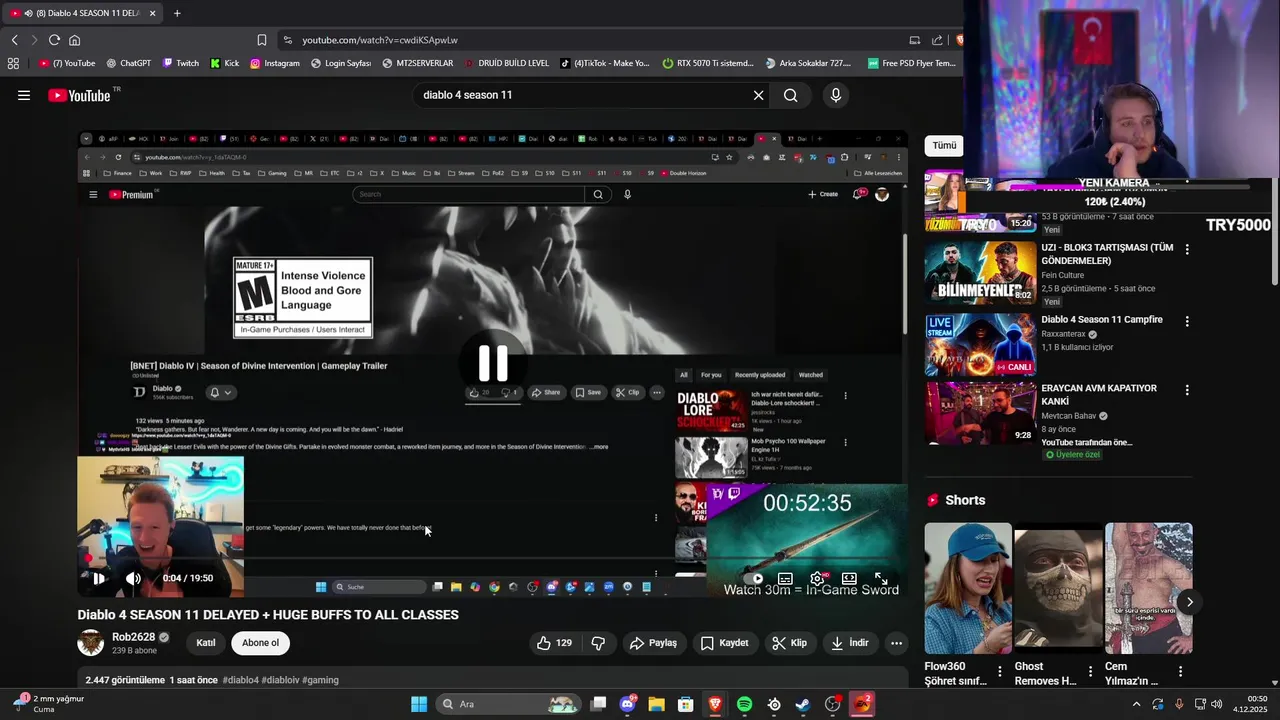Toggle subtitles in the player controls
1280x720 pixels.
[x=785, y=578]
